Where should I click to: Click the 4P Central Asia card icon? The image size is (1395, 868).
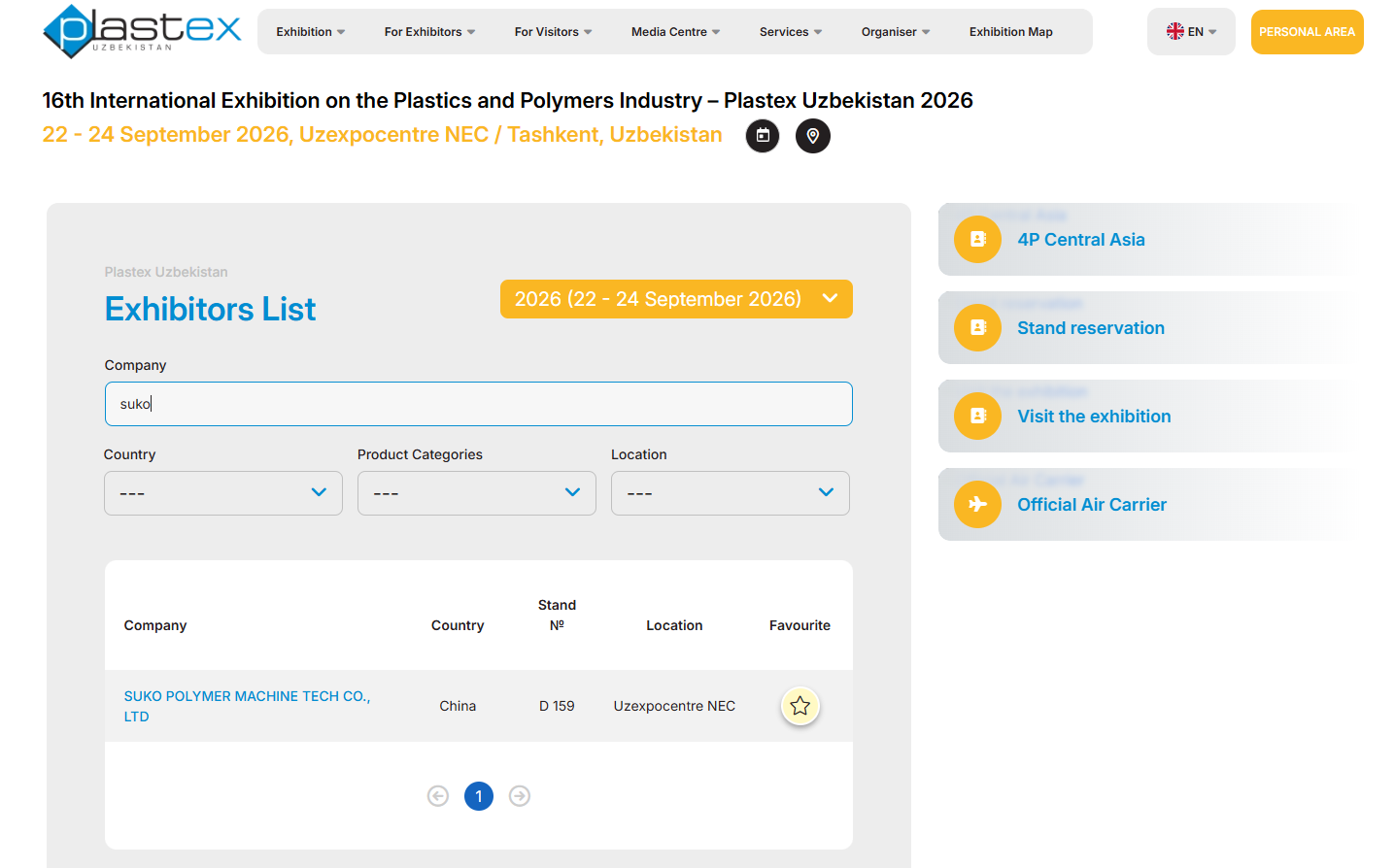tap(977, 239)
